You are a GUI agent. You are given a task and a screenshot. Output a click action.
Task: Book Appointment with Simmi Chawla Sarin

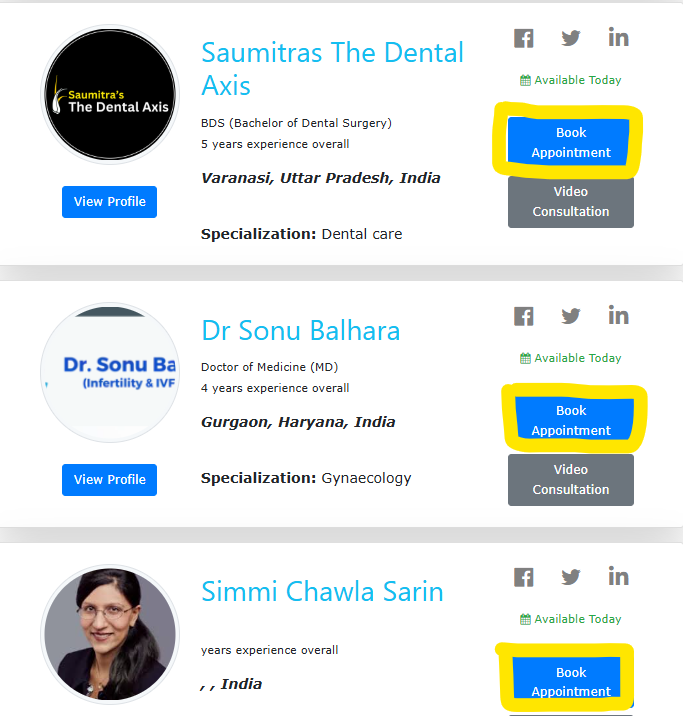coord(571,682)
